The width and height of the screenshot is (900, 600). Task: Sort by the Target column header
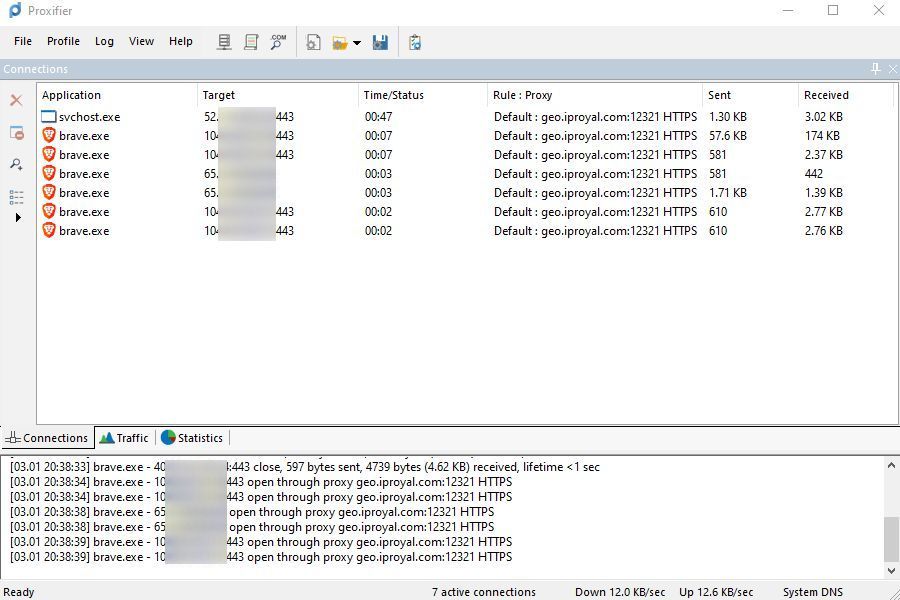(x=219, y=95)
